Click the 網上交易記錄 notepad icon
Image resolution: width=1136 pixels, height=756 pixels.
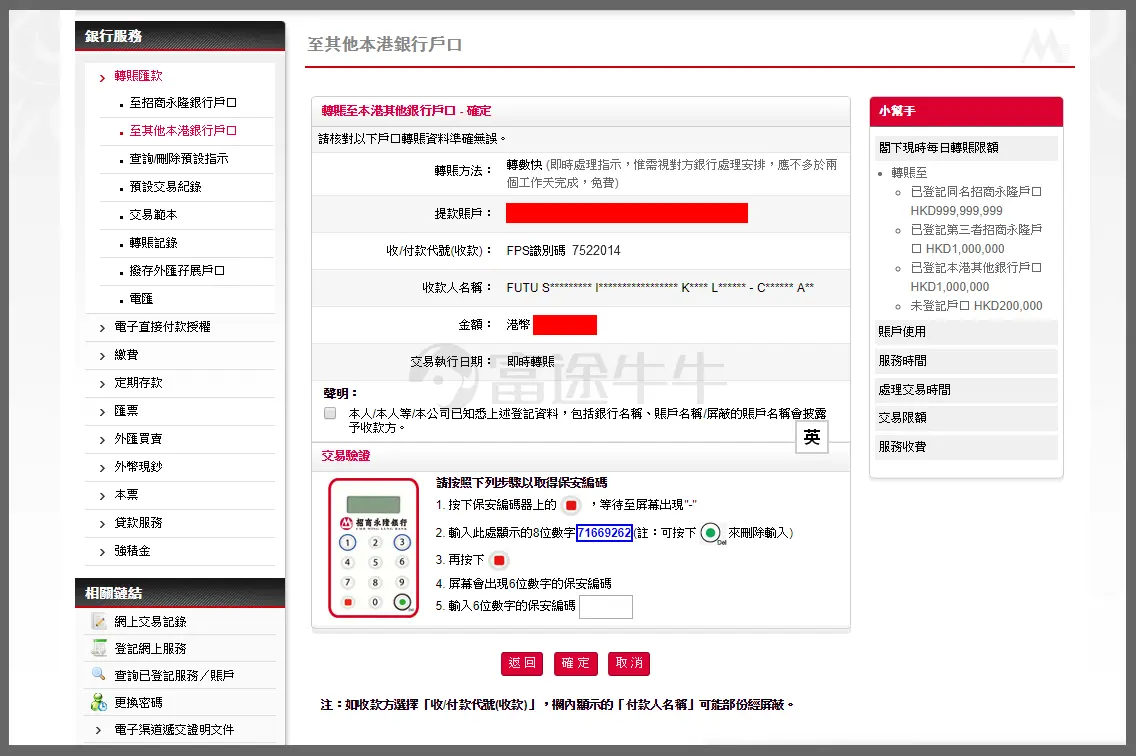pos(98,622)
